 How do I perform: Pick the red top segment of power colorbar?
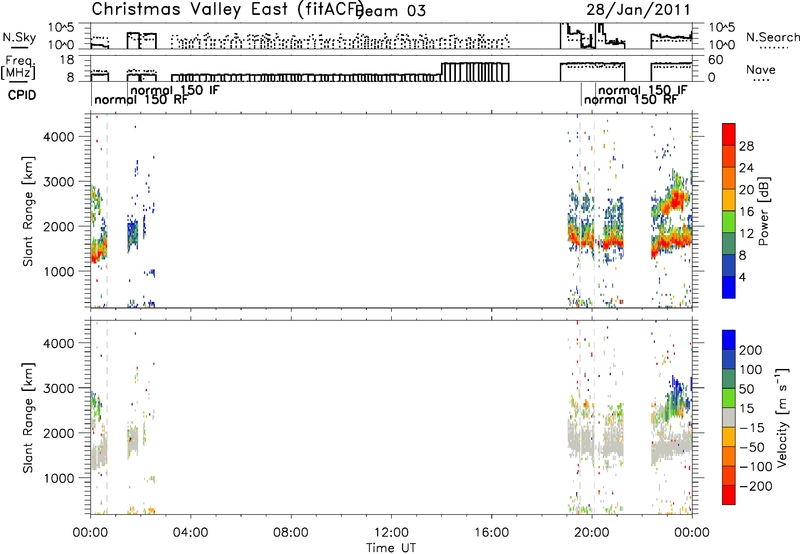tap(729, 134)
